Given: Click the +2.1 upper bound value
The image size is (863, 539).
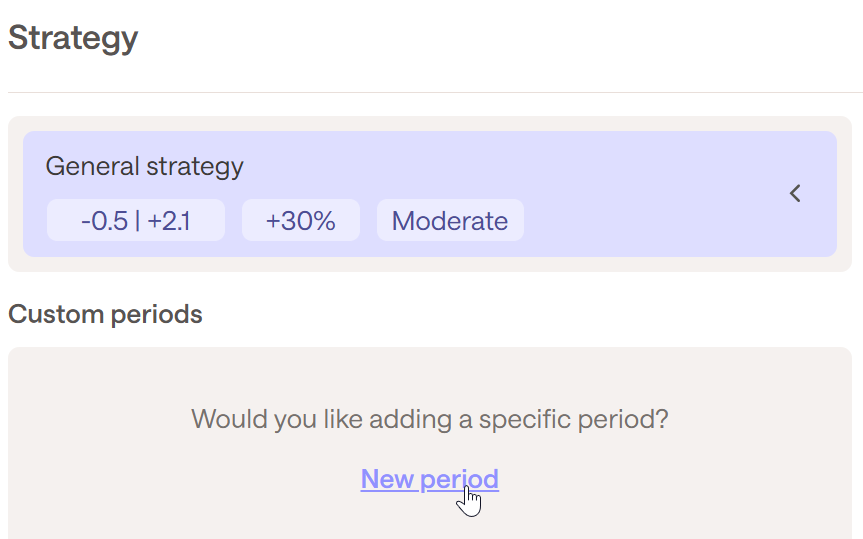Looking at the screenshot, I should pos(169,221).
